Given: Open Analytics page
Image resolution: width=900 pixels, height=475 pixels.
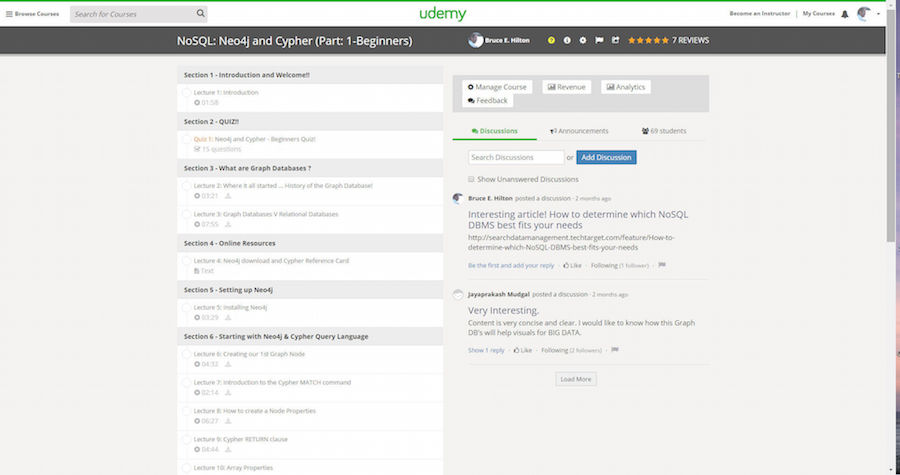Looking at the screenshot, I should click(626, 87).
